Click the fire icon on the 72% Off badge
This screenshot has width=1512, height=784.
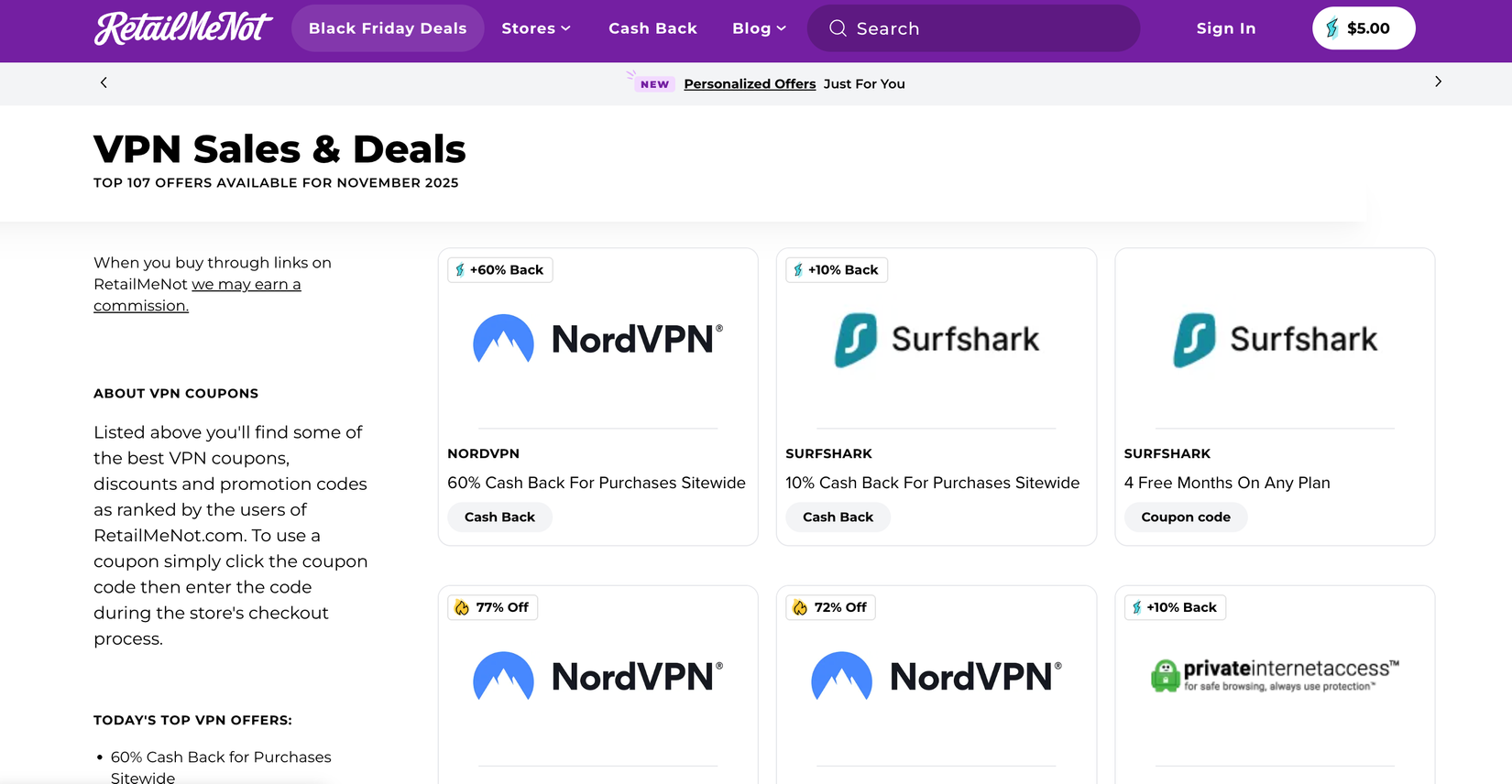coord(799,606)
